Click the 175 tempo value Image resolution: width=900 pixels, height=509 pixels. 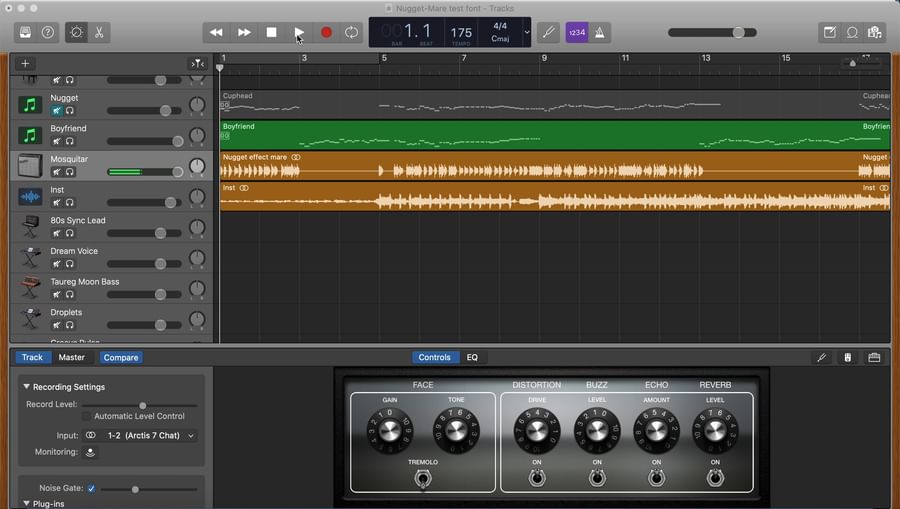click(x=461, y=33)
